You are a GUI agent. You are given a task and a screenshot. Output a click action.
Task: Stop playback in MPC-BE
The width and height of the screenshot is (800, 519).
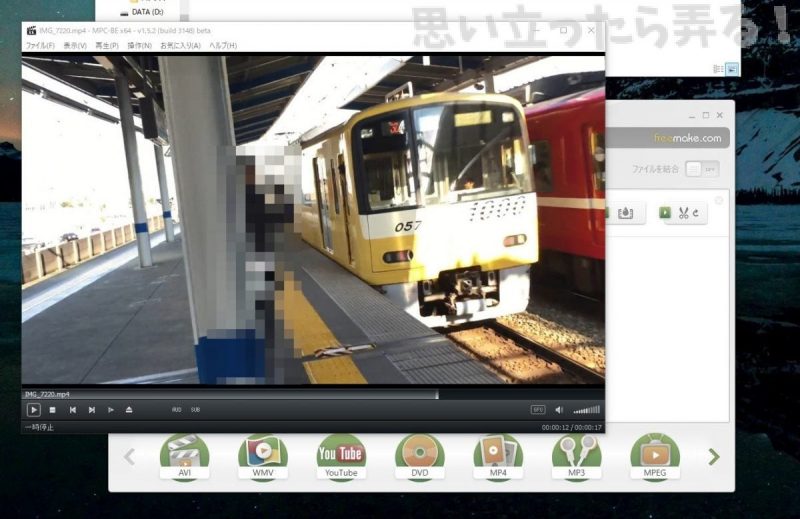click(x=52, y=410)
